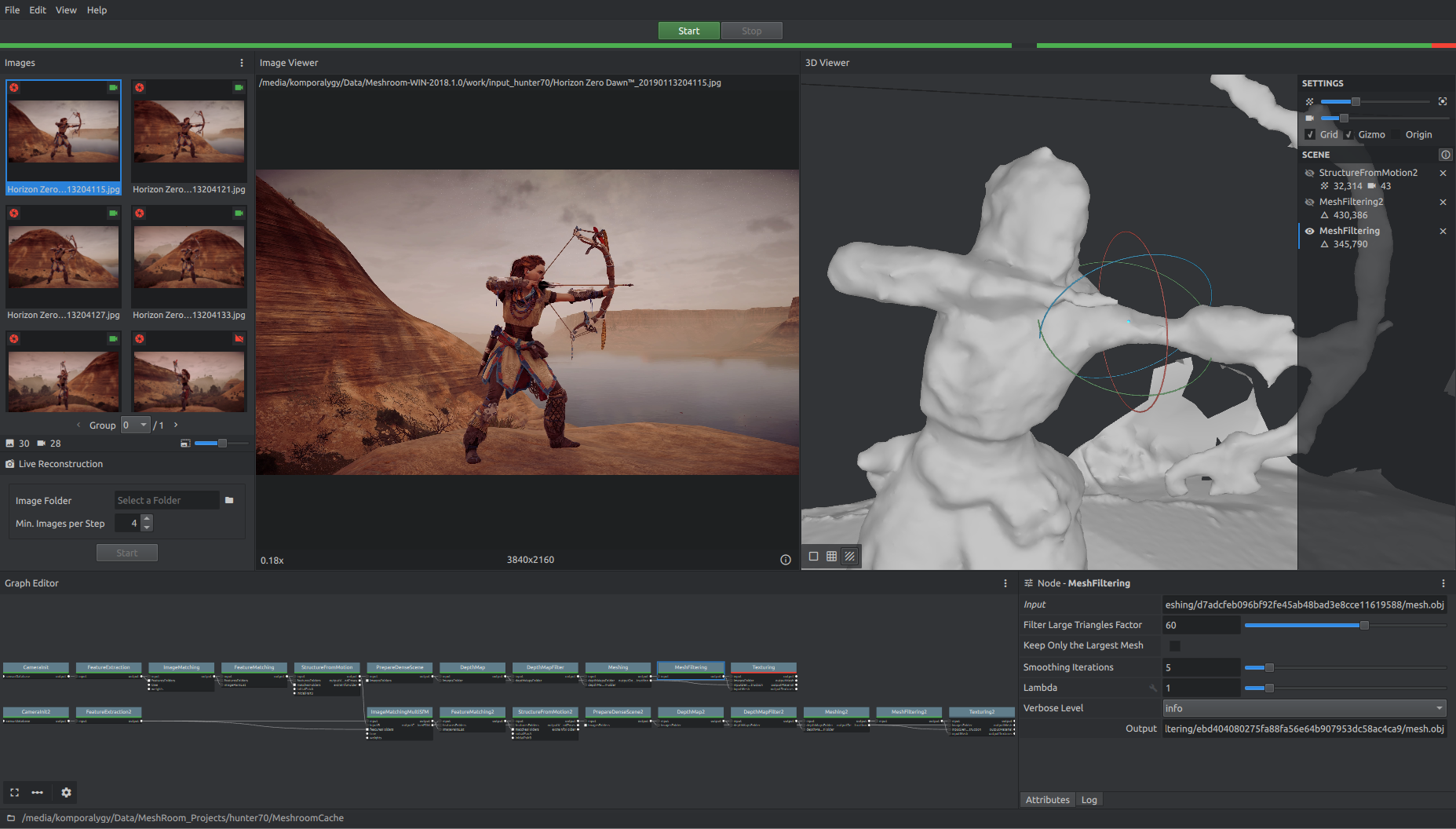The height and width of the screenshot is (829, 1456).
Task: Show StructureFromMotion2 in the 3D Viewer
Action: coord(1309,173)
